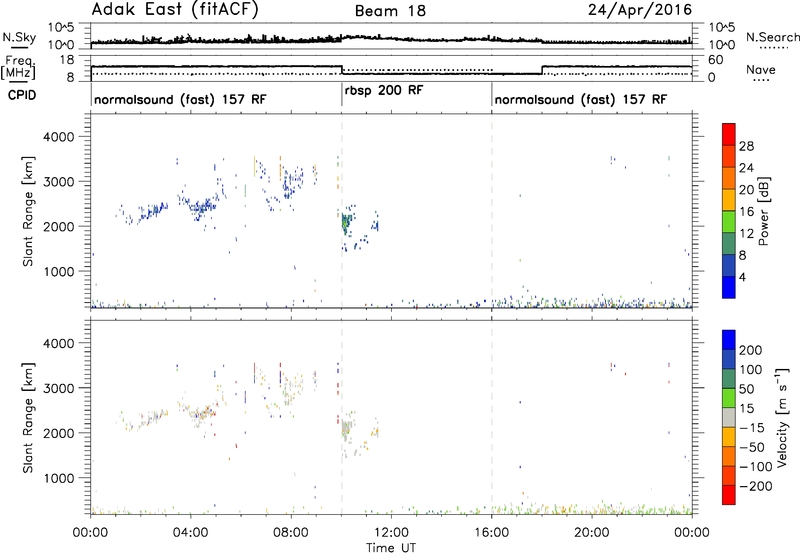The image size is (800, 554).
Task: Click the yellow segment of the power color bar
Action: [729, 200]
